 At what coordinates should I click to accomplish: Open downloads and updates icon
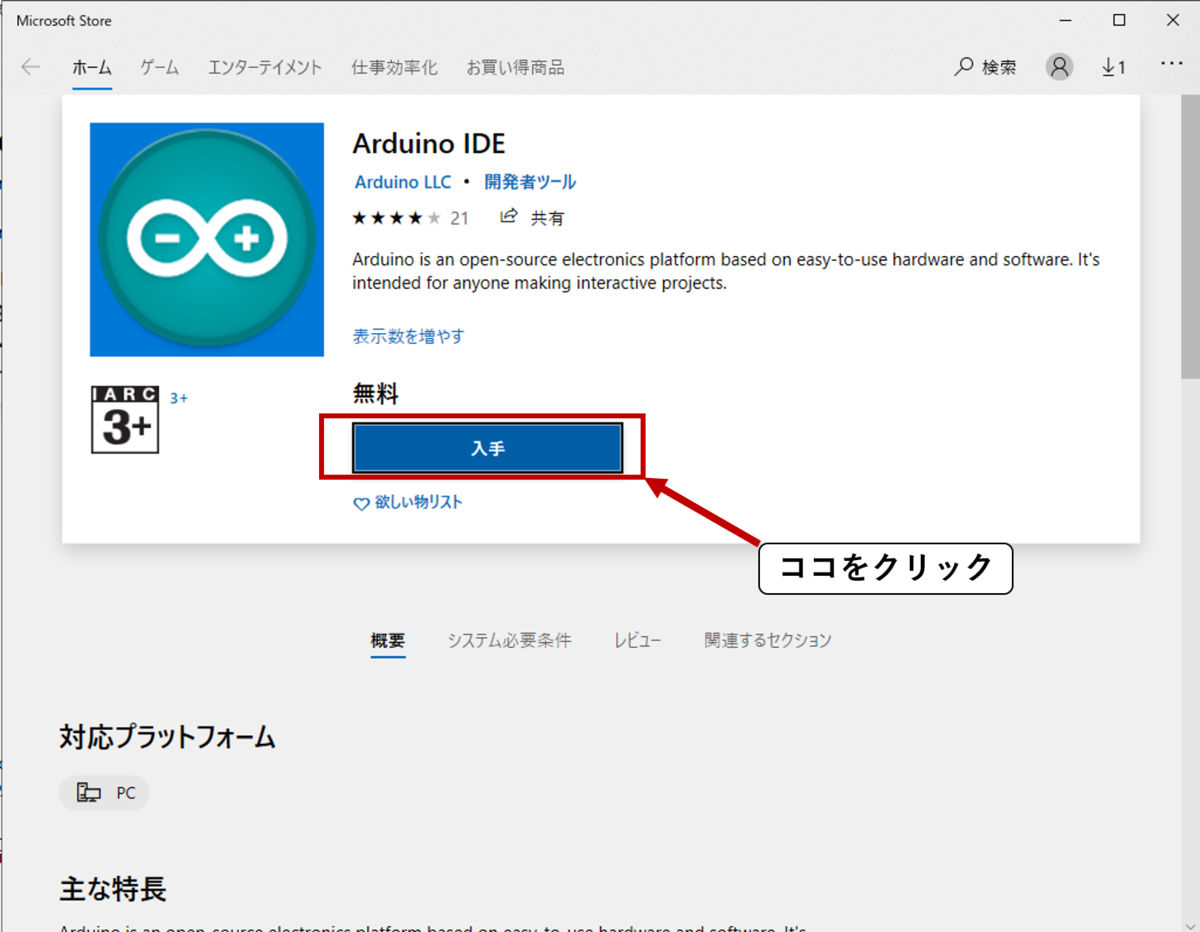pyautogui.click(x=1113, y=67)
